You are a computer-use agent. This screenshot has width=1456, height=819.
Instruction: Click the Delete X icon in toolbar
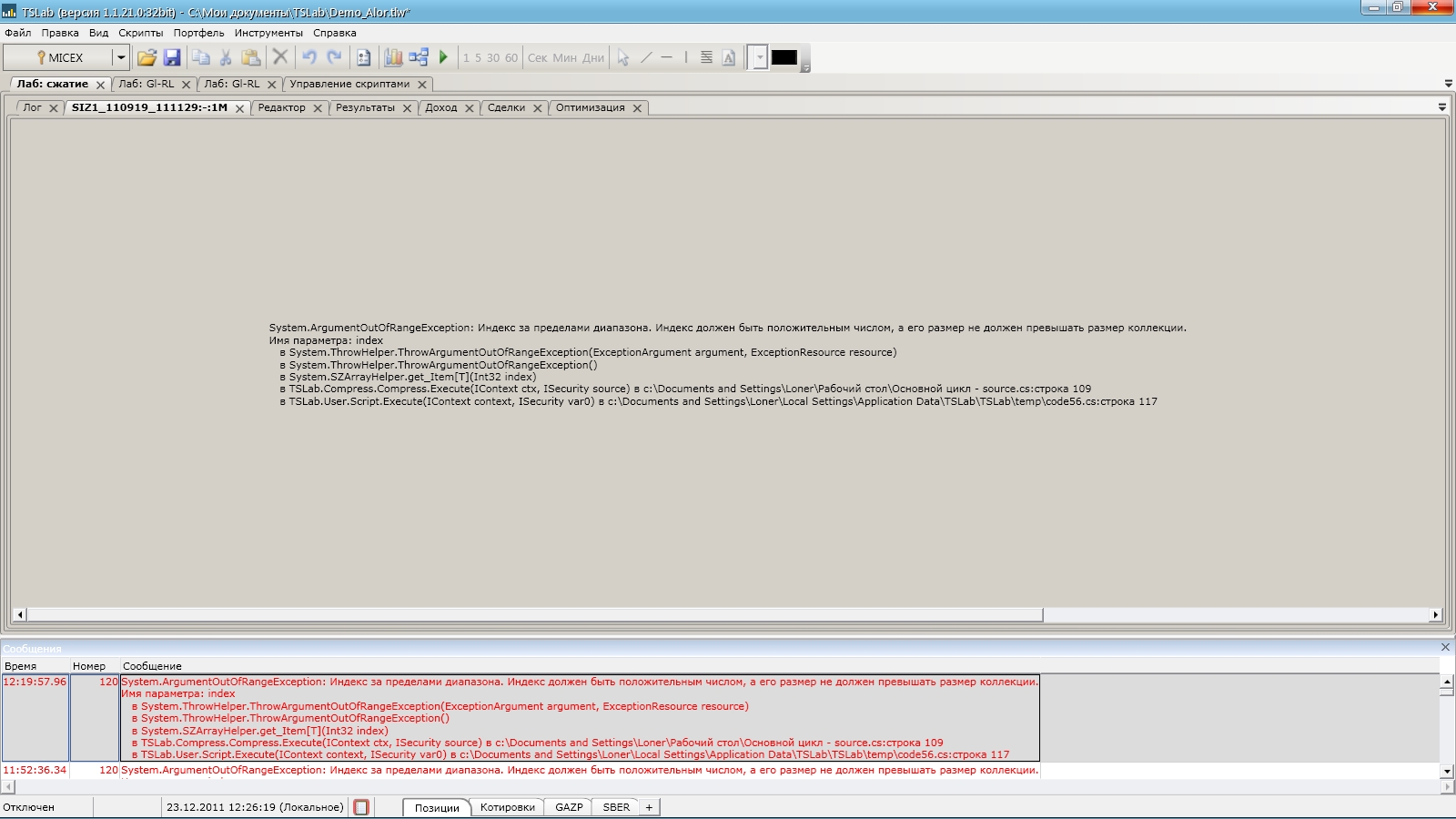pos(280,57)
